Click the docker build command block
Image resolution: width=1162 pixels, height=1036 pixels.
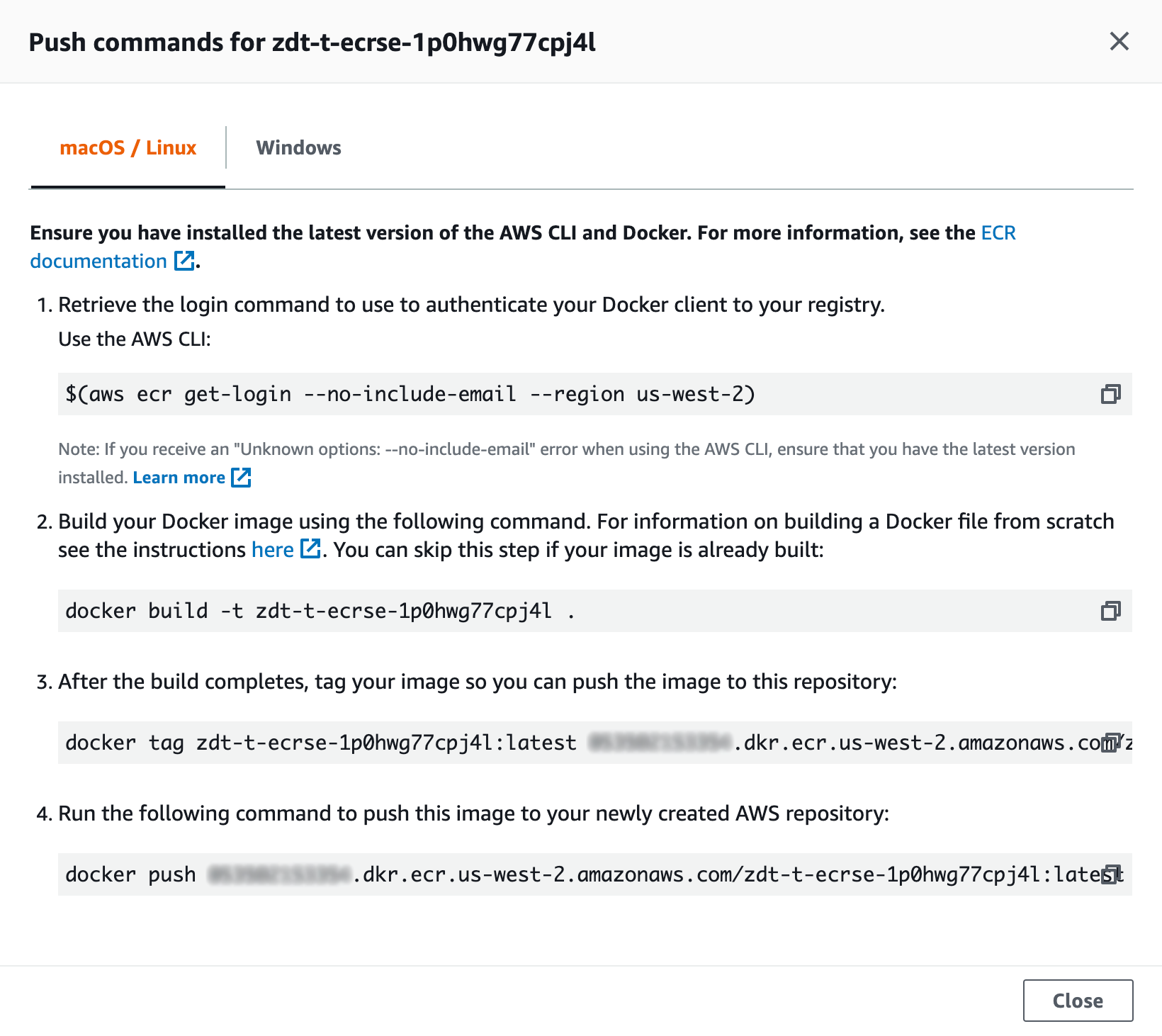(x=319, y=610)
